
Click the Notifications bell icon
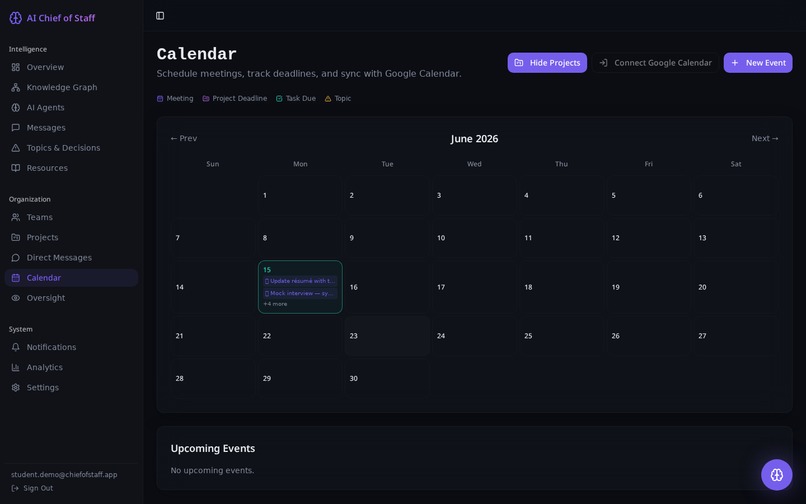(16, 347)
